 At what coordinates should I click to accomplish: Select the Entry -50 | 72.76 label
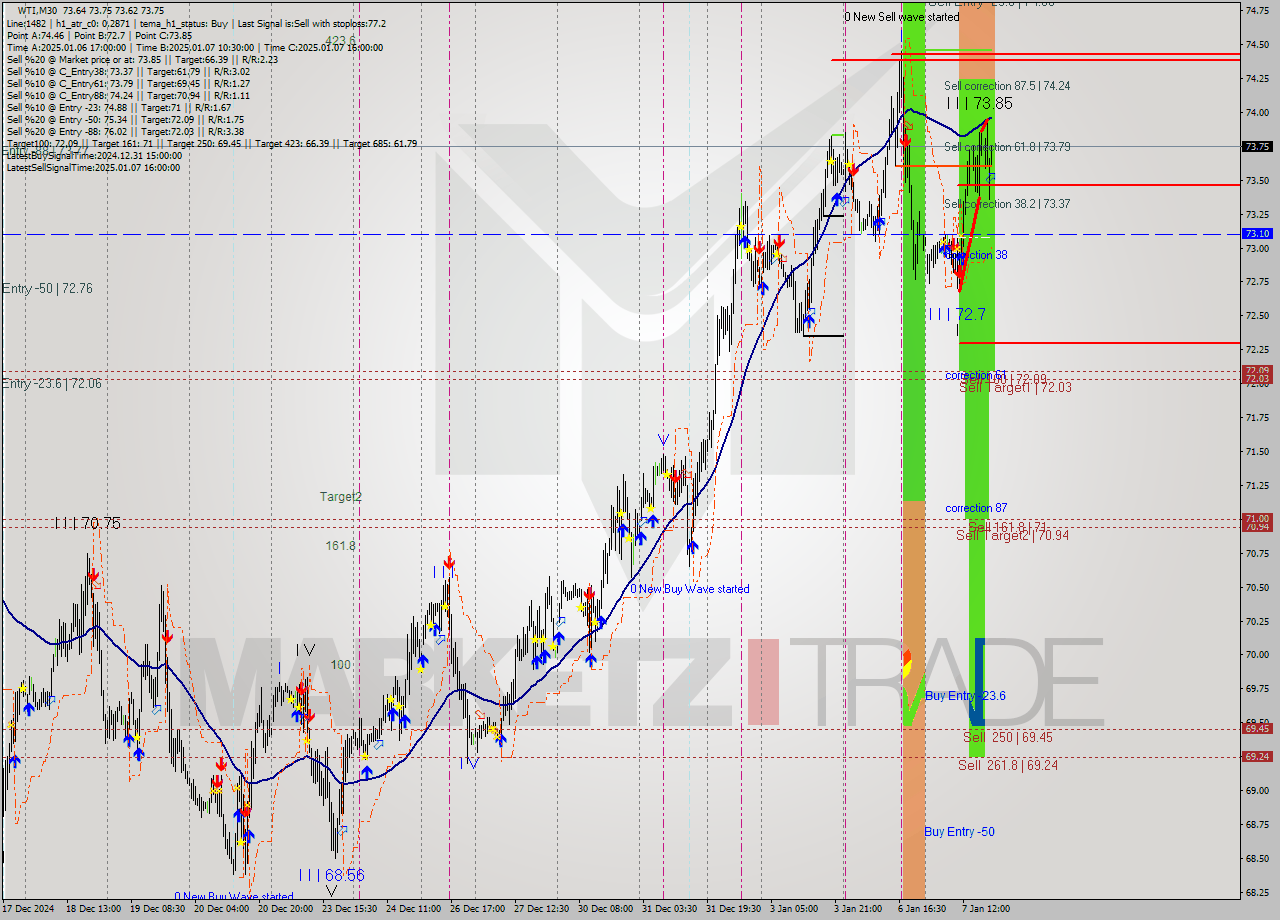click(47, 288)
